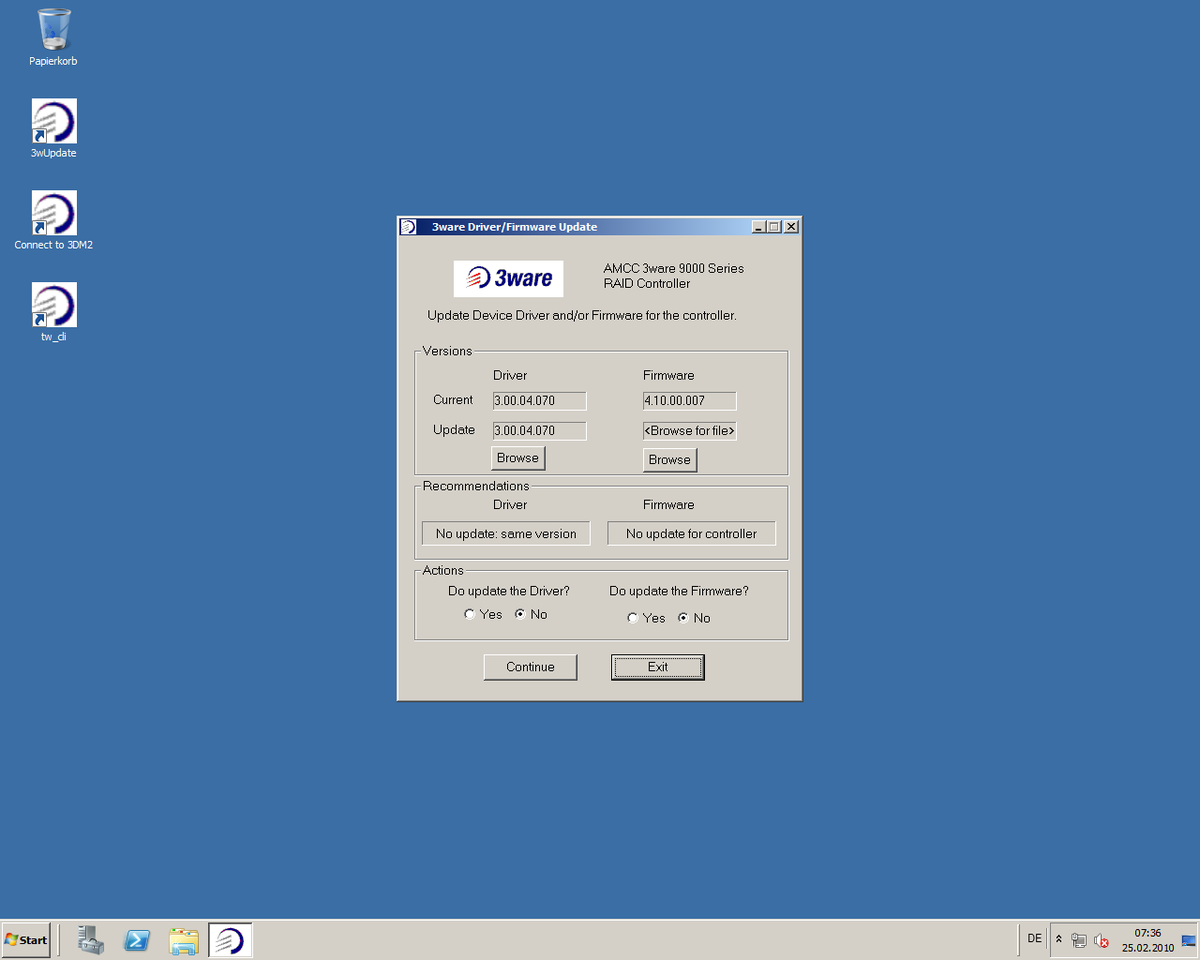The height and width of the screenshot is (960, 1200).
Task: Click the 'No update for controller' recommendation
Action: (x=691, y=534)
